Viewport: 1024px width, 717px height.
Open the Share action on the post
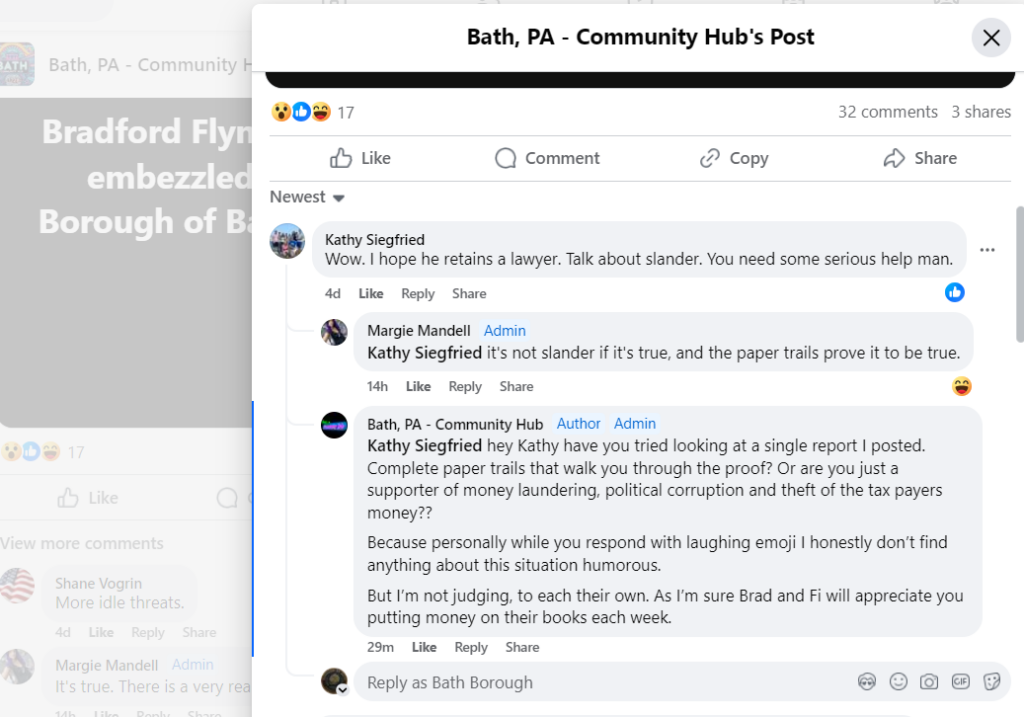(920, 158)
